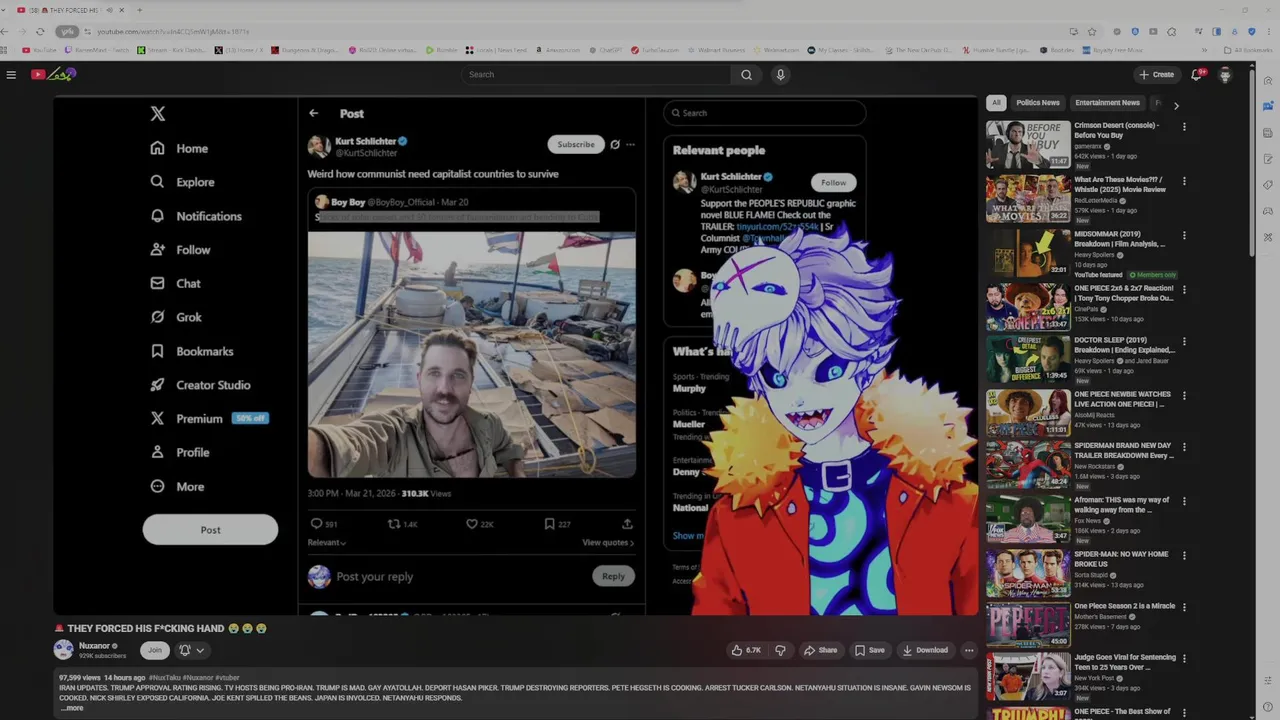
Task: Go back in browser history
Action: coord(6,31)
